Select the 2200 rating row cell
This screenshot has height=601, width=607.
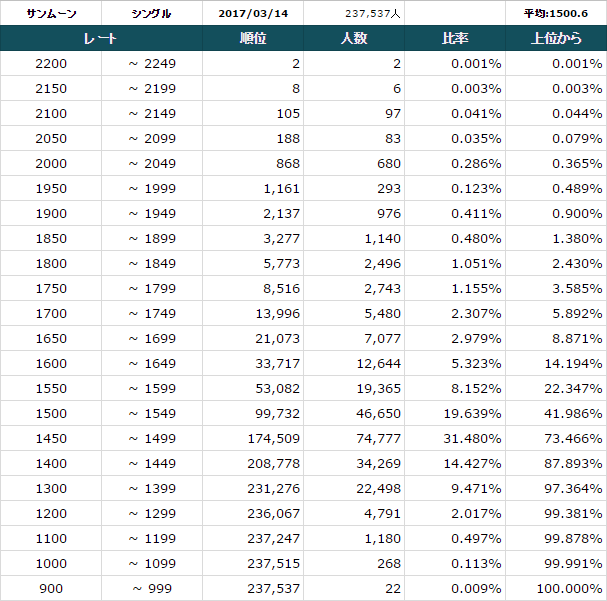(51, 63)
